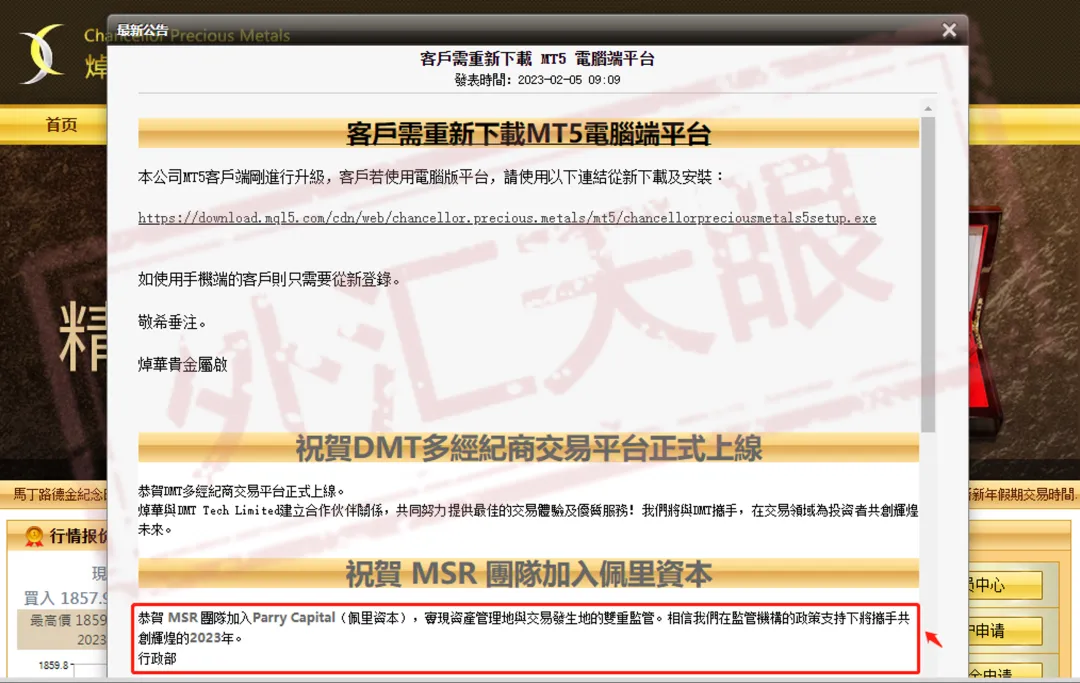Close the 最新公告 announcement dialog
The height and width of the screenshot is (683, 1080).
tap(949, 30)
